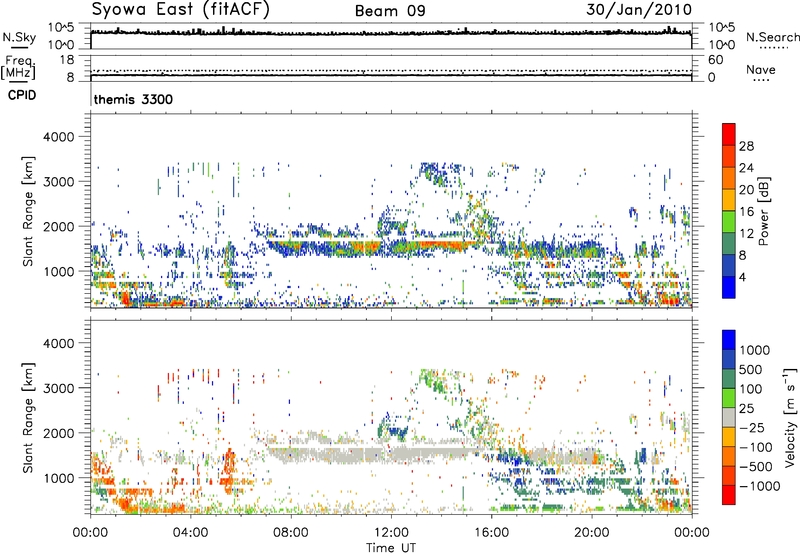Click the '04:00' time tick label

[190, 533]
